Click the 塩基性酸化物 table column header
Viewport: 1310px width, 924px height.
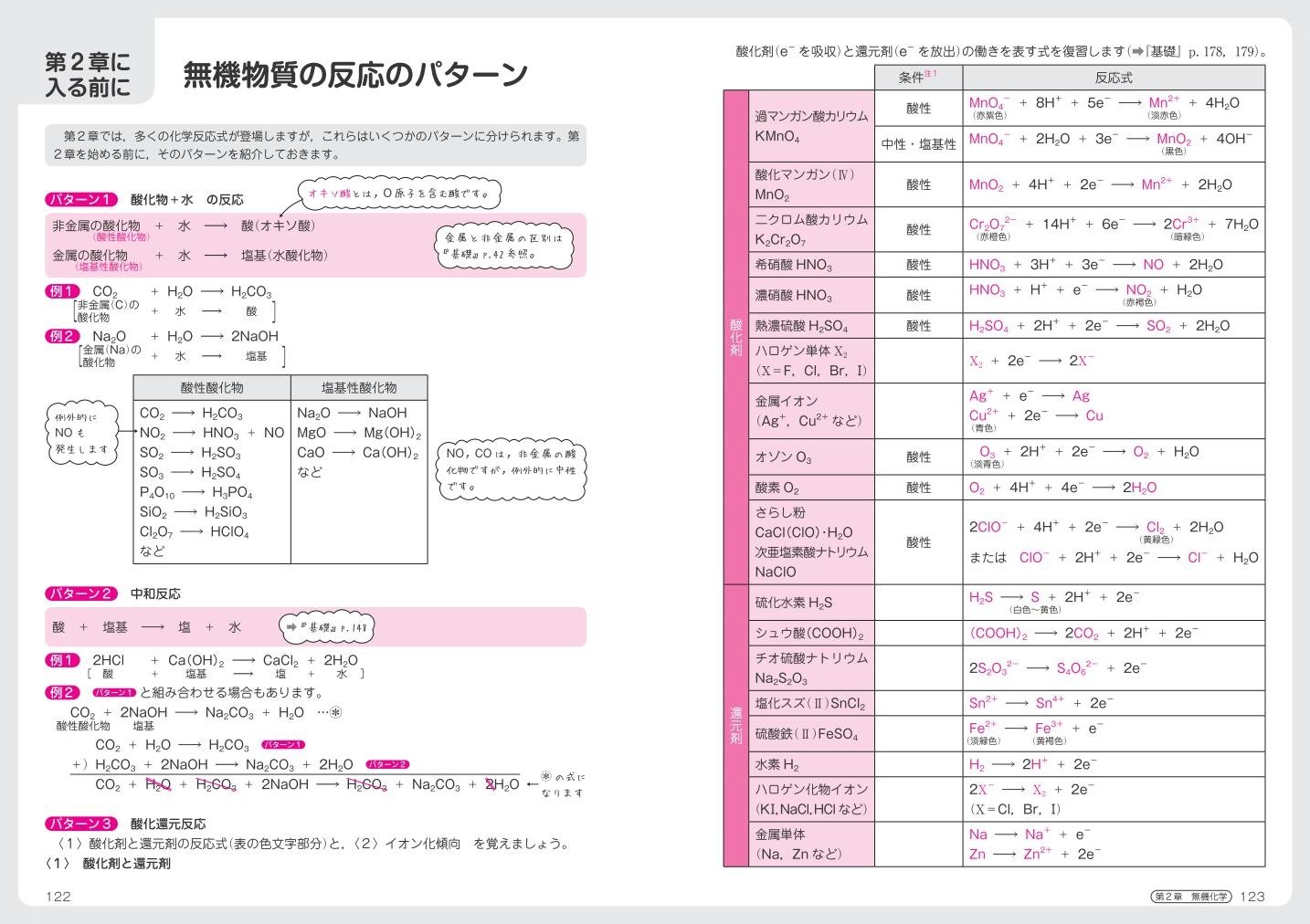tap(358, 386)
